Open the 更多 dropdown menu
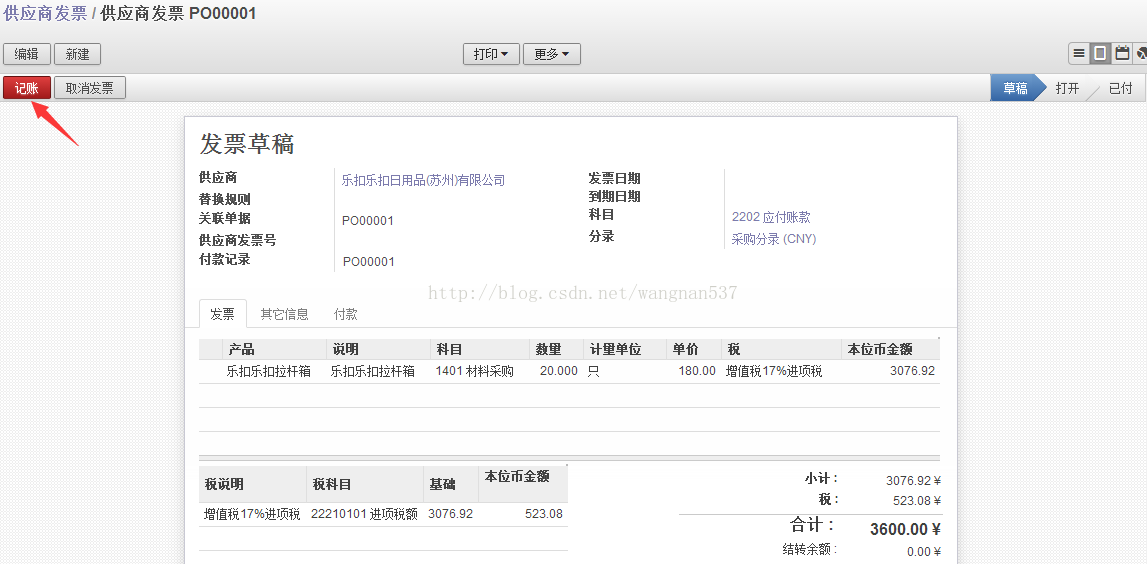1147x564 pixels. (x=552, y=54)
